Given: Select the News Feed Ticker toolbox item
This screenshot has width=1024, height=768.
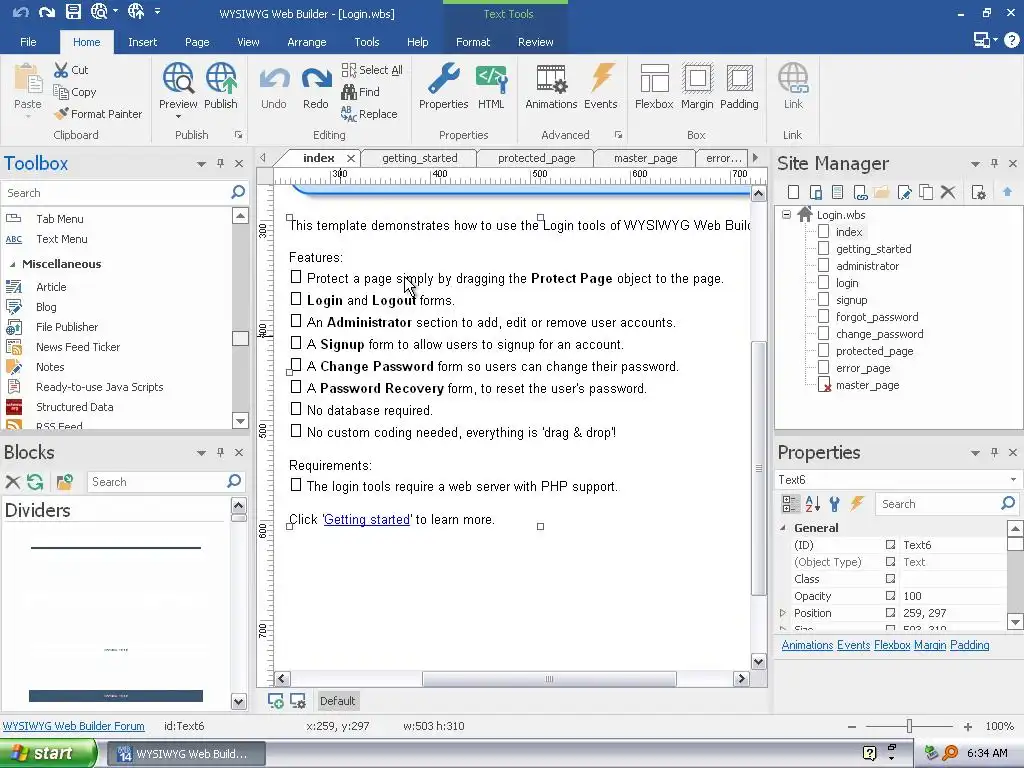Looking at the screenshot, I should [x=78, y=347].
